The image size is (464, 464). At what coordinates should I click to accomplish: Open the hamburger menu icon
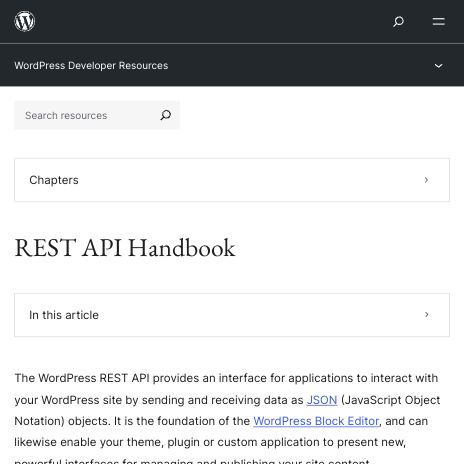[x=438, y=22]
